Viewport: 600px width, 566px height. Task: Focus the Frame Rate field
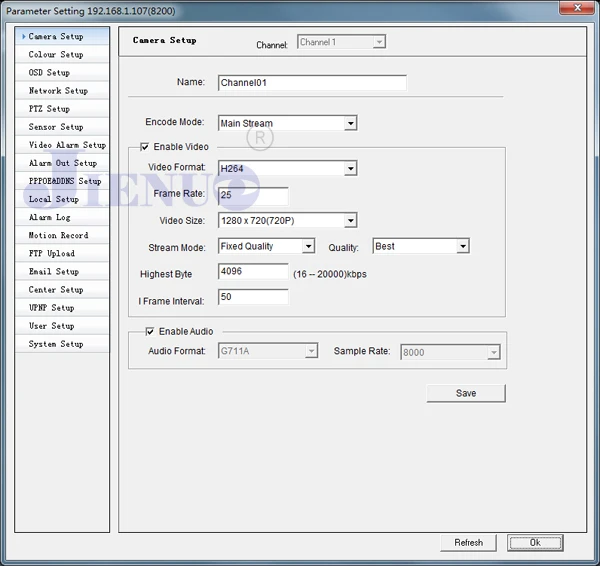[x=253, y=195]
